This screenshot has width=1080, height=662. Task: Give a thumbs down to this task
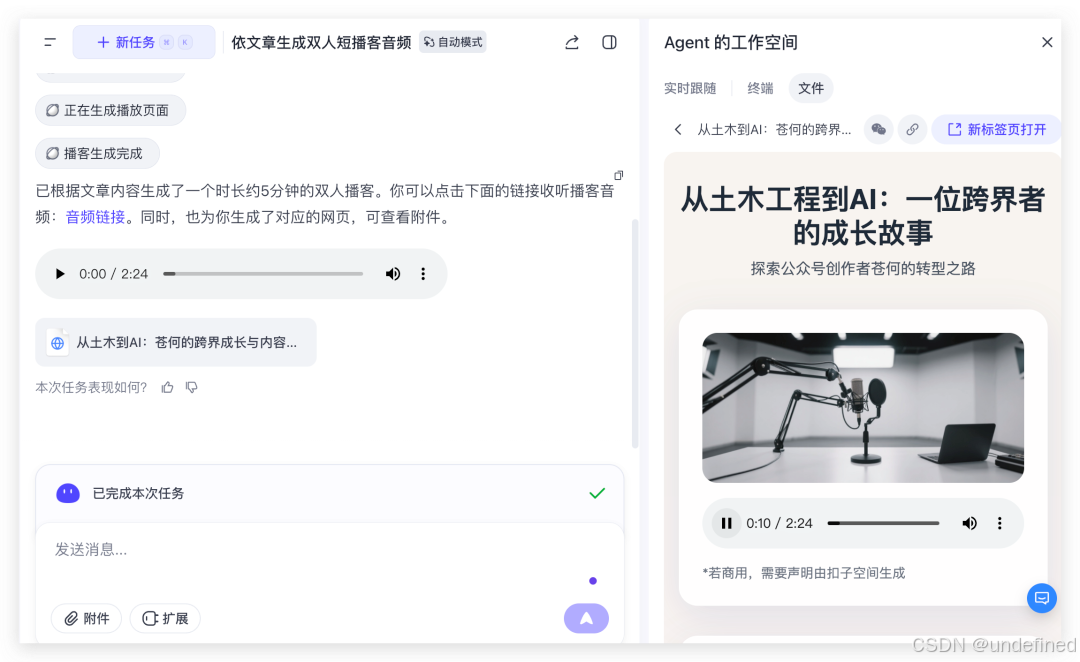pos(191,388)
